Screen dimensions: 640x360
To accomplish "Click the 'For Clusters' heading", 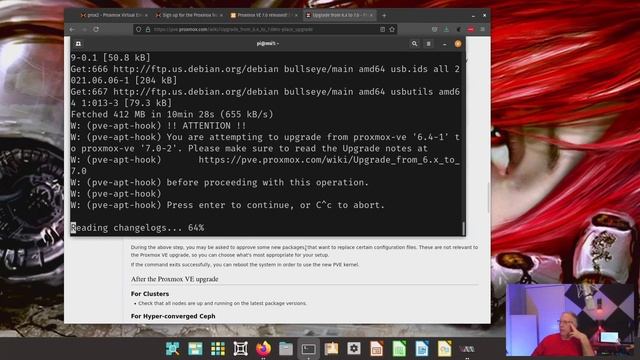I will click(150, 294).
